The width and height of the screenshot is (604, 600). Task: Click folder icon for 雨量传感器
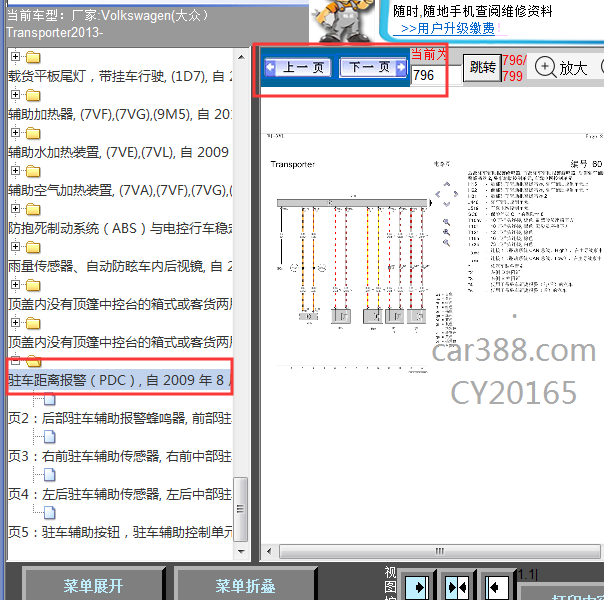point(33,247)
